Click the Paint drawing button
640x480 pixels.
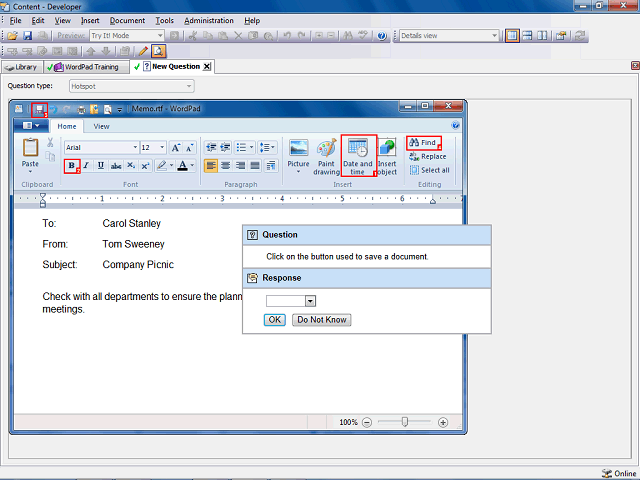[x=326, y=157]
